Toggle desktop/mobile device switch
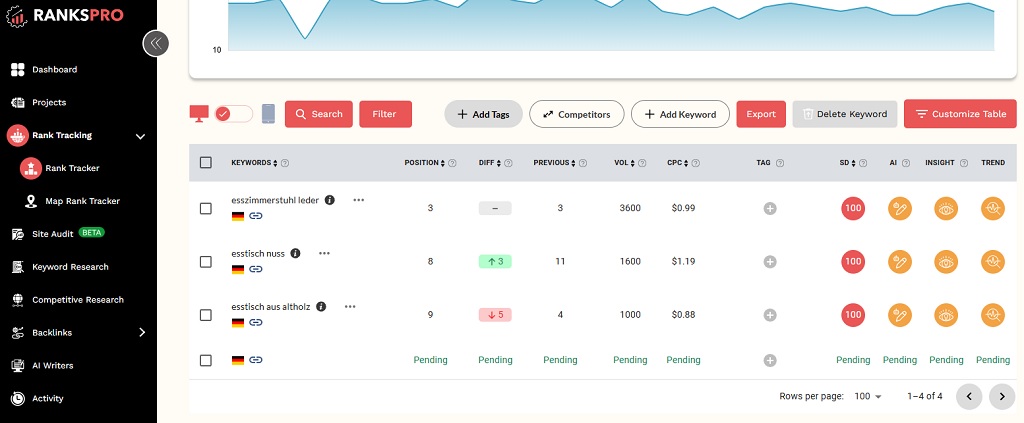Image resolution: width=1024 pixels, height=423 pixels. (x=234, y=114)
